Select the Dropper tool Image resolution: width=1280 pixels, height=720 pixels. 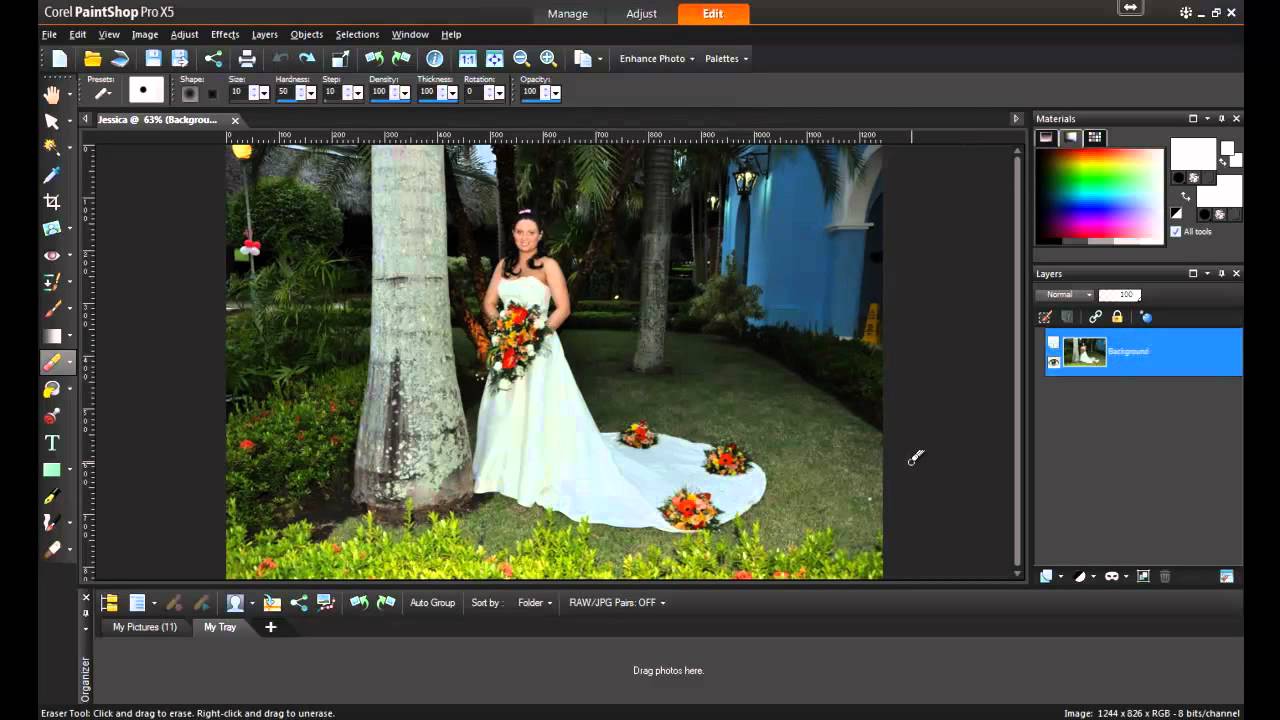52,175
